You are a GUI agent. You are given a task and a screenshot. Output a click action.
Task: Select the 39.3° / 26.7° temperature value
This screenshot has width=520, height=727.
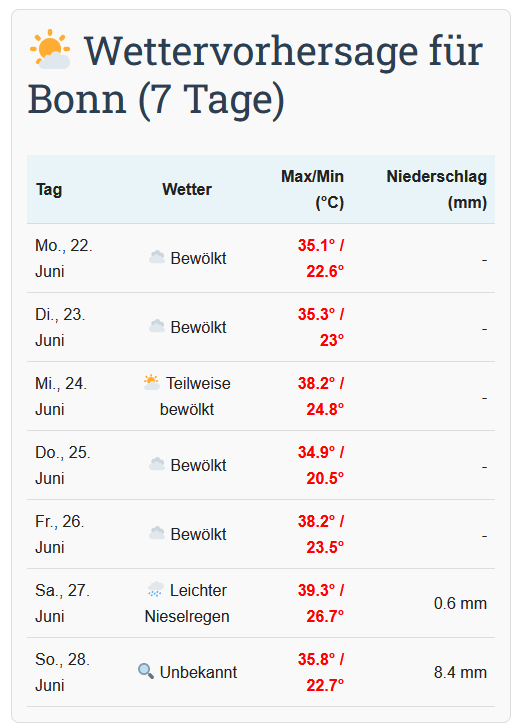click(321, 603)
